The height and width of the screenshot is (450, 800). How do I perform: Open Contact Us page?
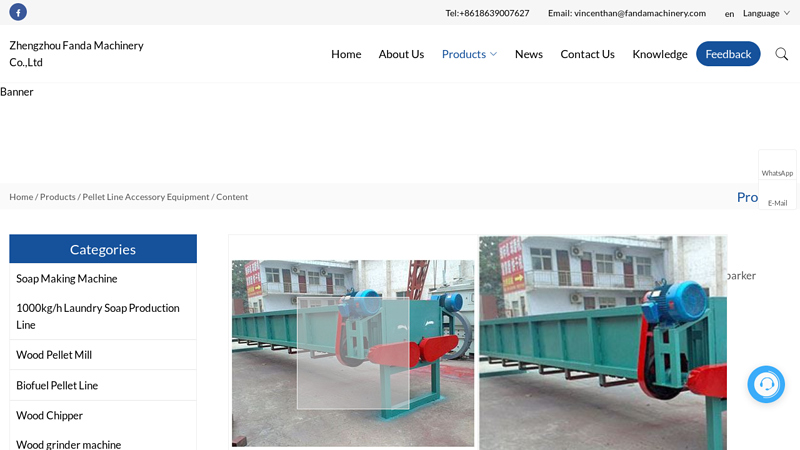[587, 54]
